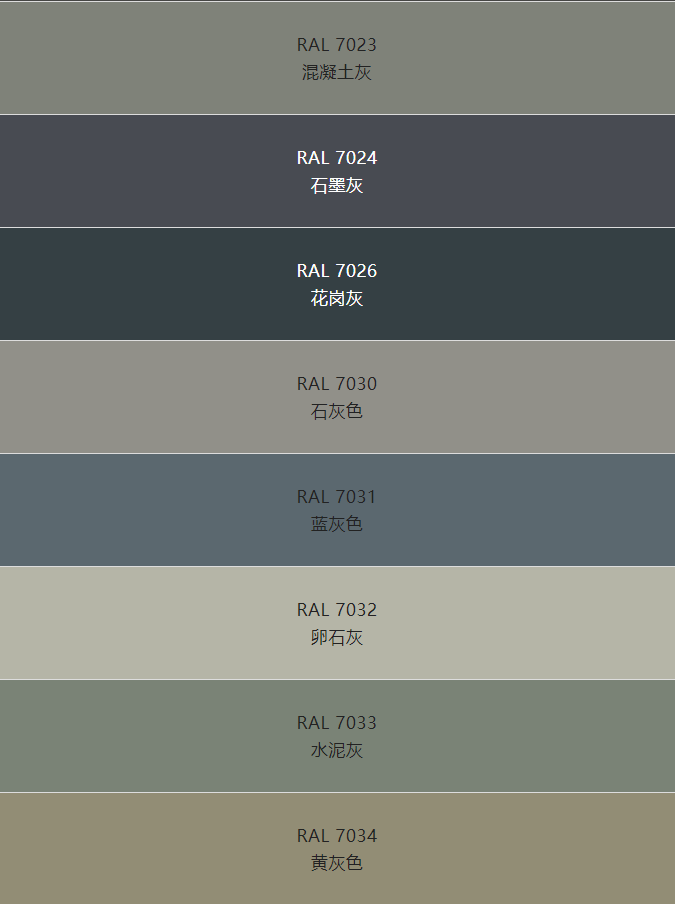Click the "RAL 7026" code text
The width and height of the screenshot is (675, 904).
tap(337, 271)
